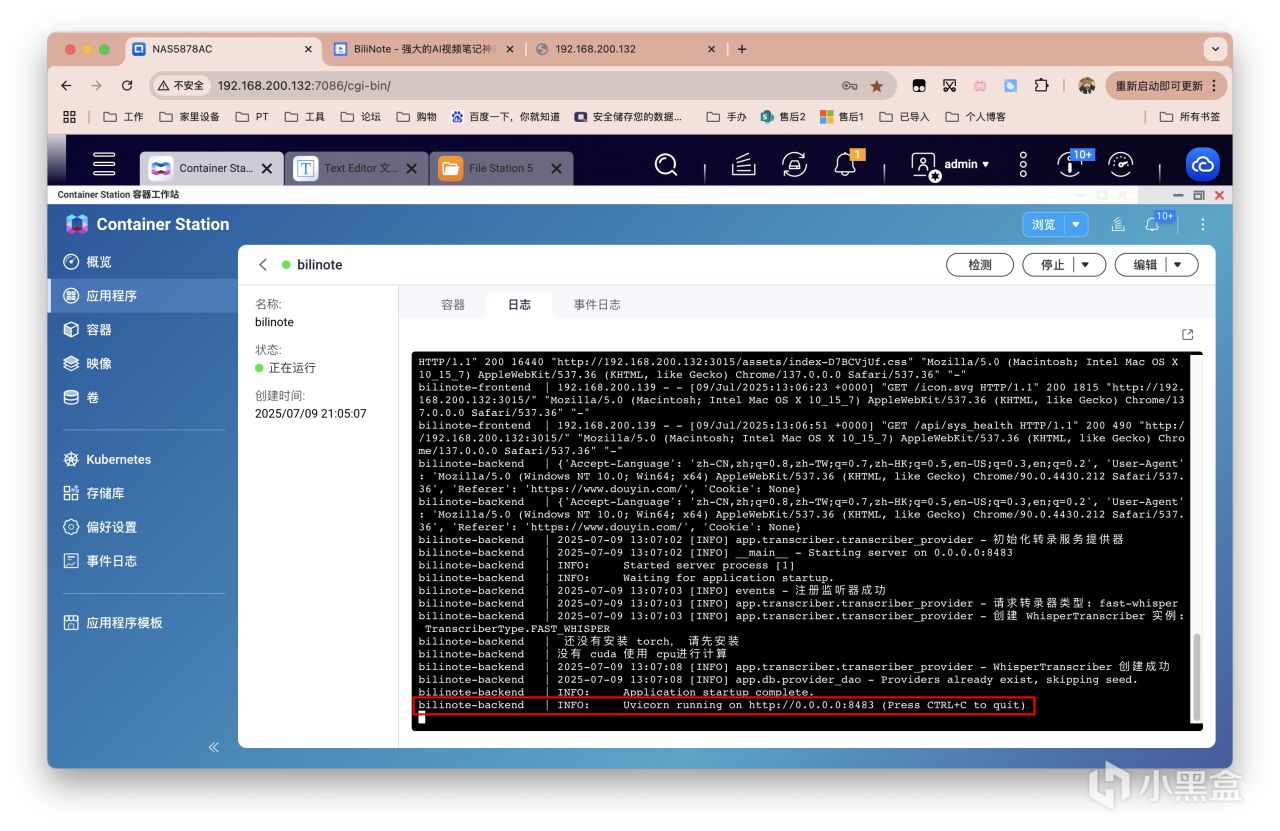This screenshot has height=831, width=1280.
Task: Open a new Chrome tab
Action: point(742,49)
